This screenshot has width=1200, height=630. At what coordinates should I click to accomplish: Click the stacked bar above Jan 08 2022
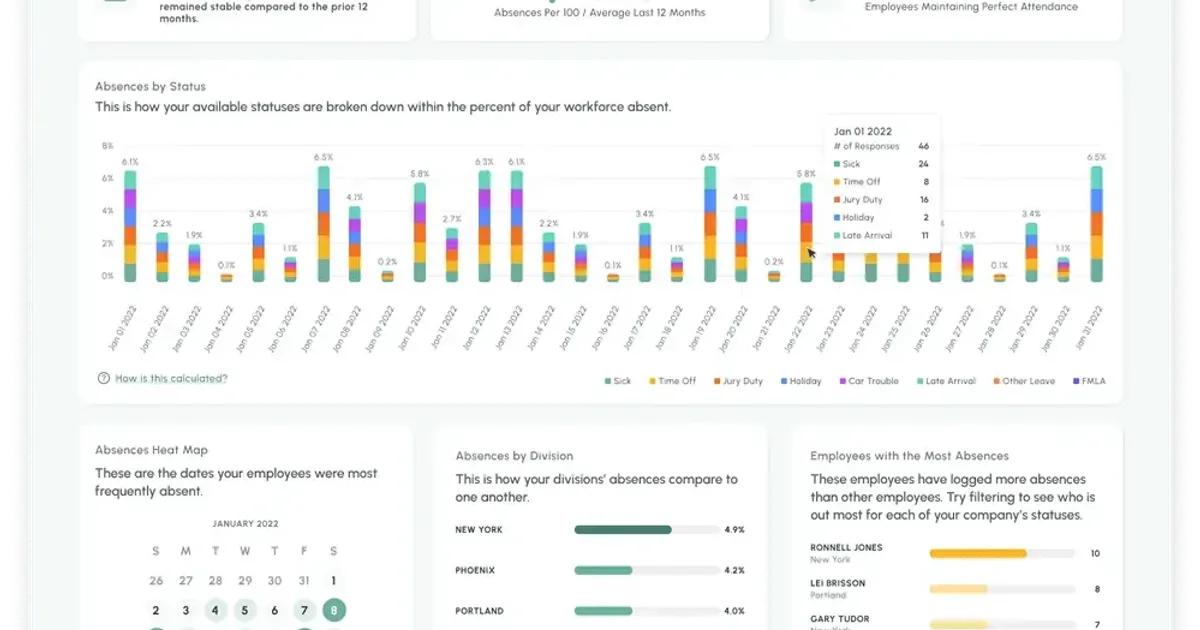[355, 245]
